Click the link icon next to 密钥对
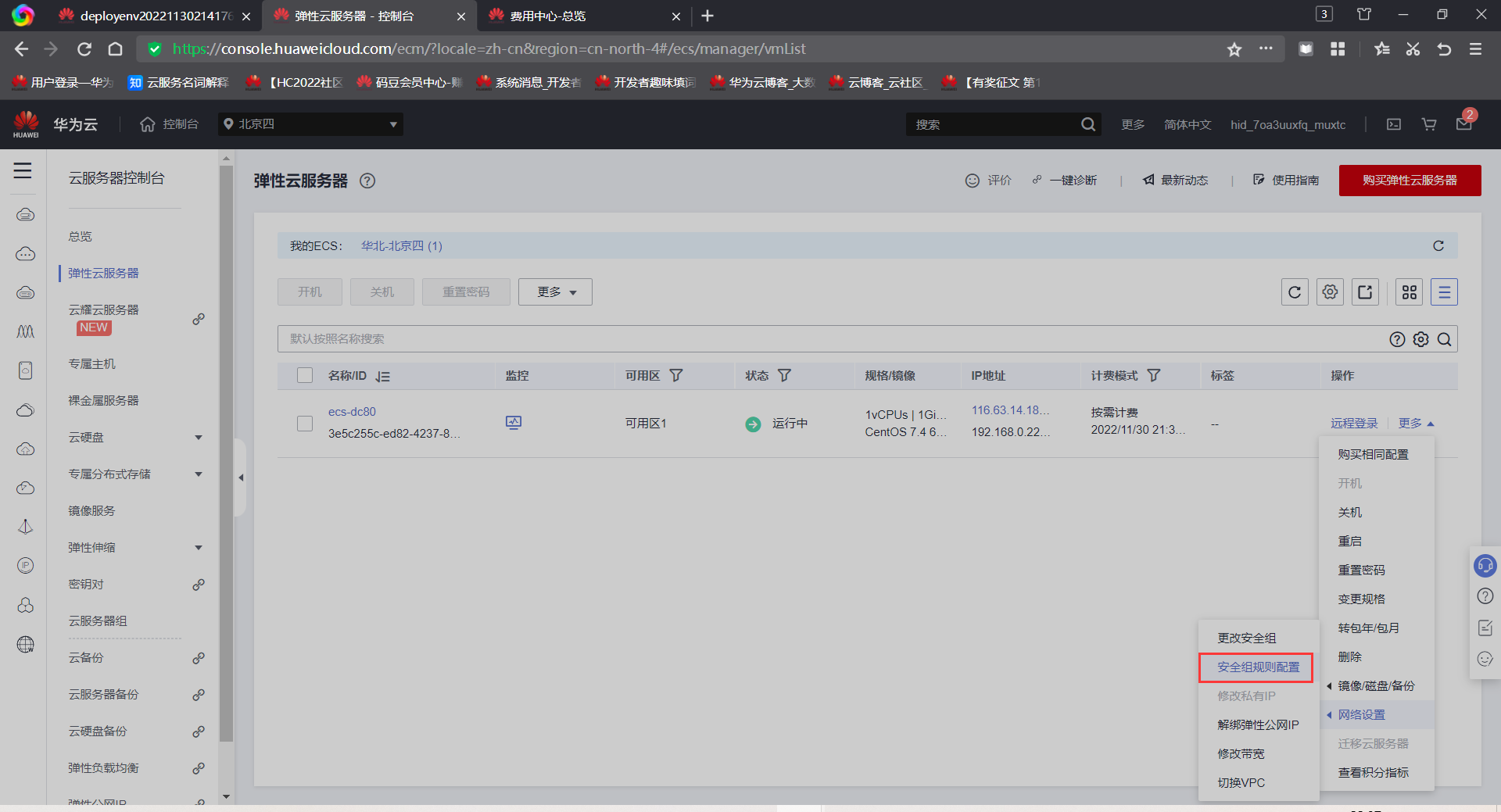 (x=199, y=585)
